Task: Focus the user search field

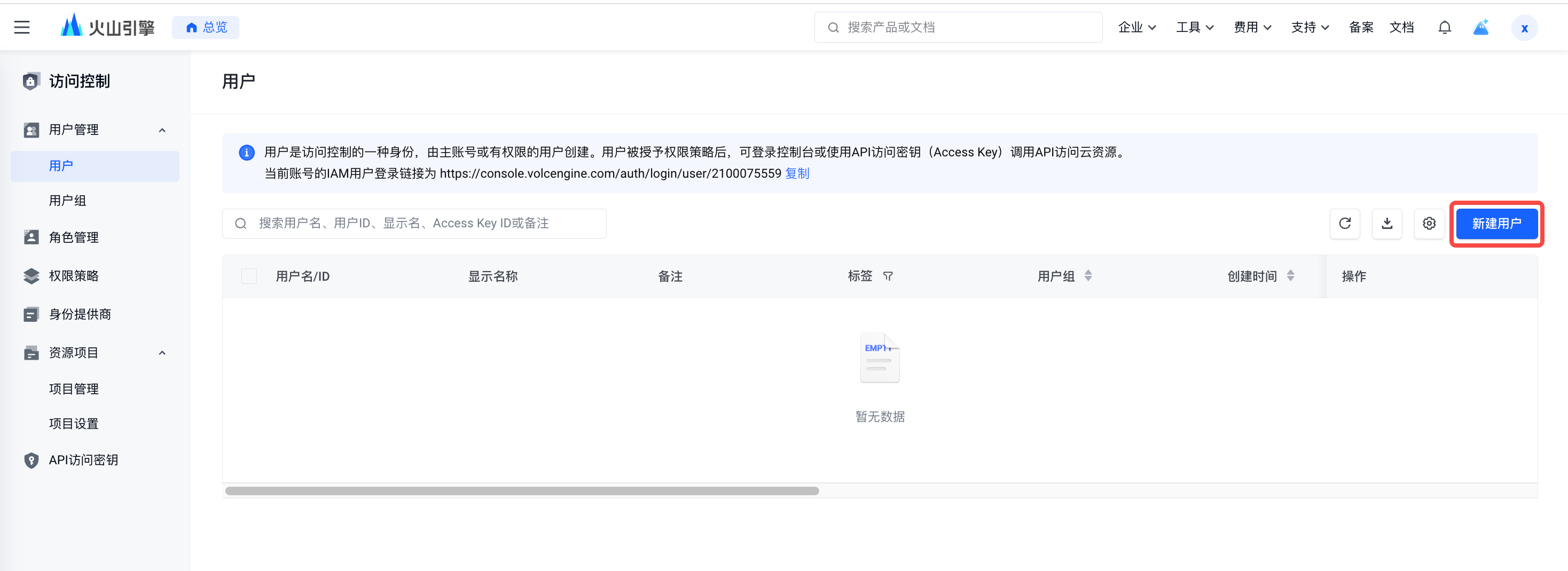Action: 414,224
